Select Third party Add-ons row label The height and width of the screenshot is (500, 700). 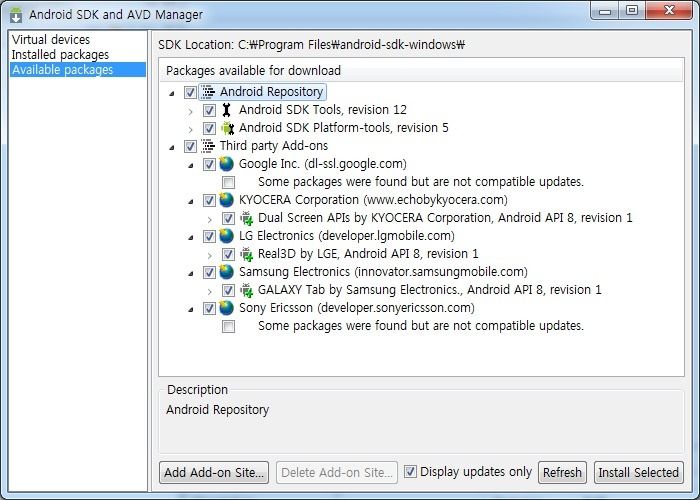274,146
